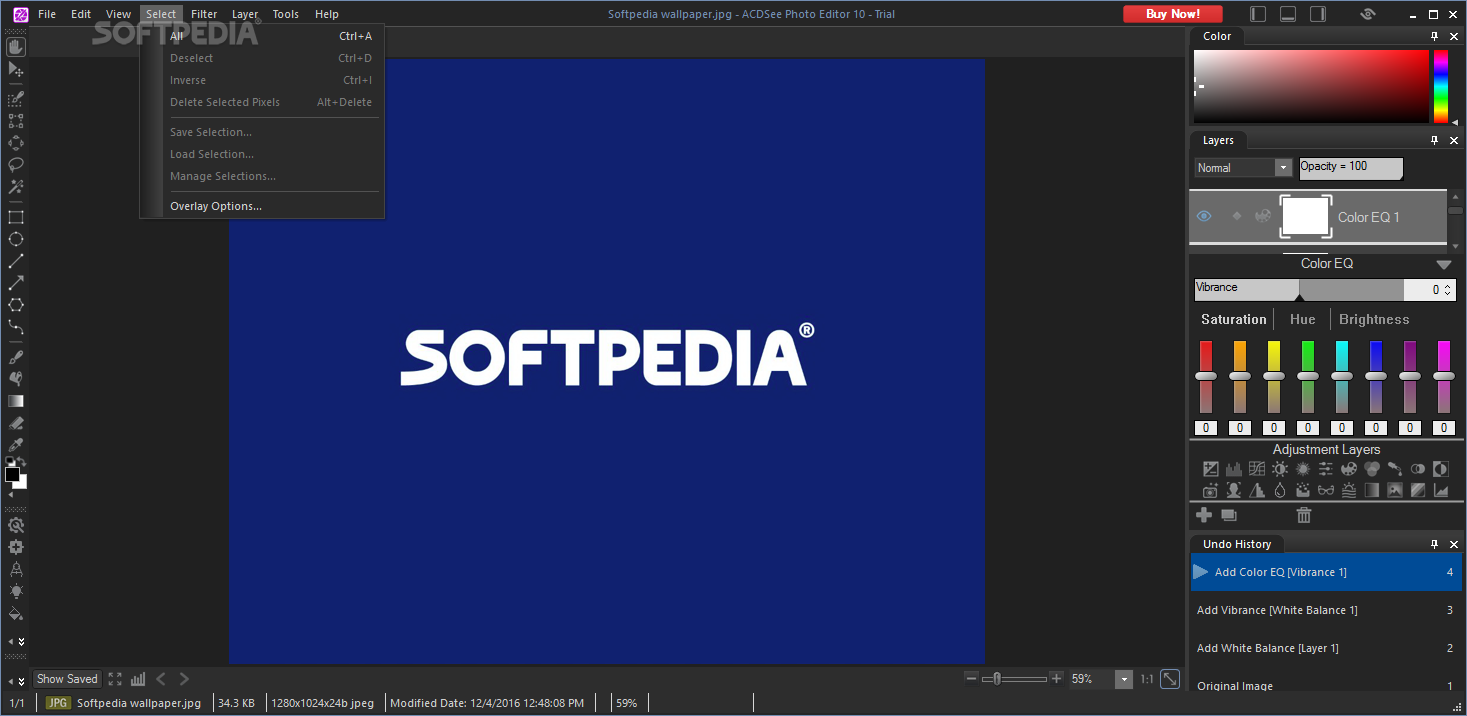This screenshot has width=1467, height=716.
Task: Add a Curves adjustment layer
Action: point(1257,468)
